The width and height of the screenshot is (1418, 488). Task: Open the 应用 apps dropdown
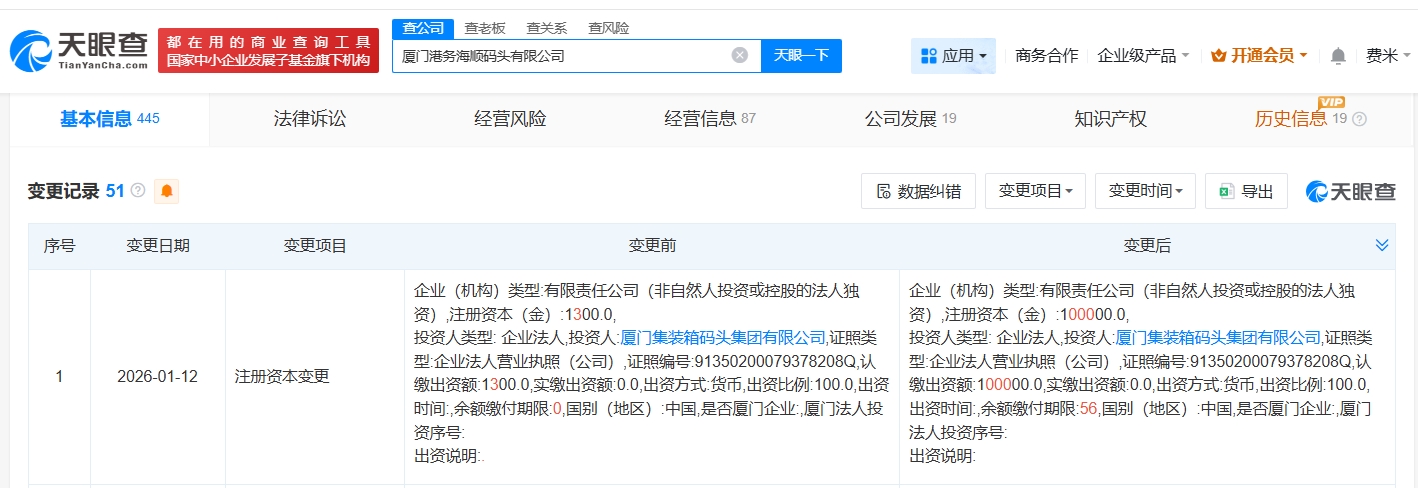click(x=953, y=56)
